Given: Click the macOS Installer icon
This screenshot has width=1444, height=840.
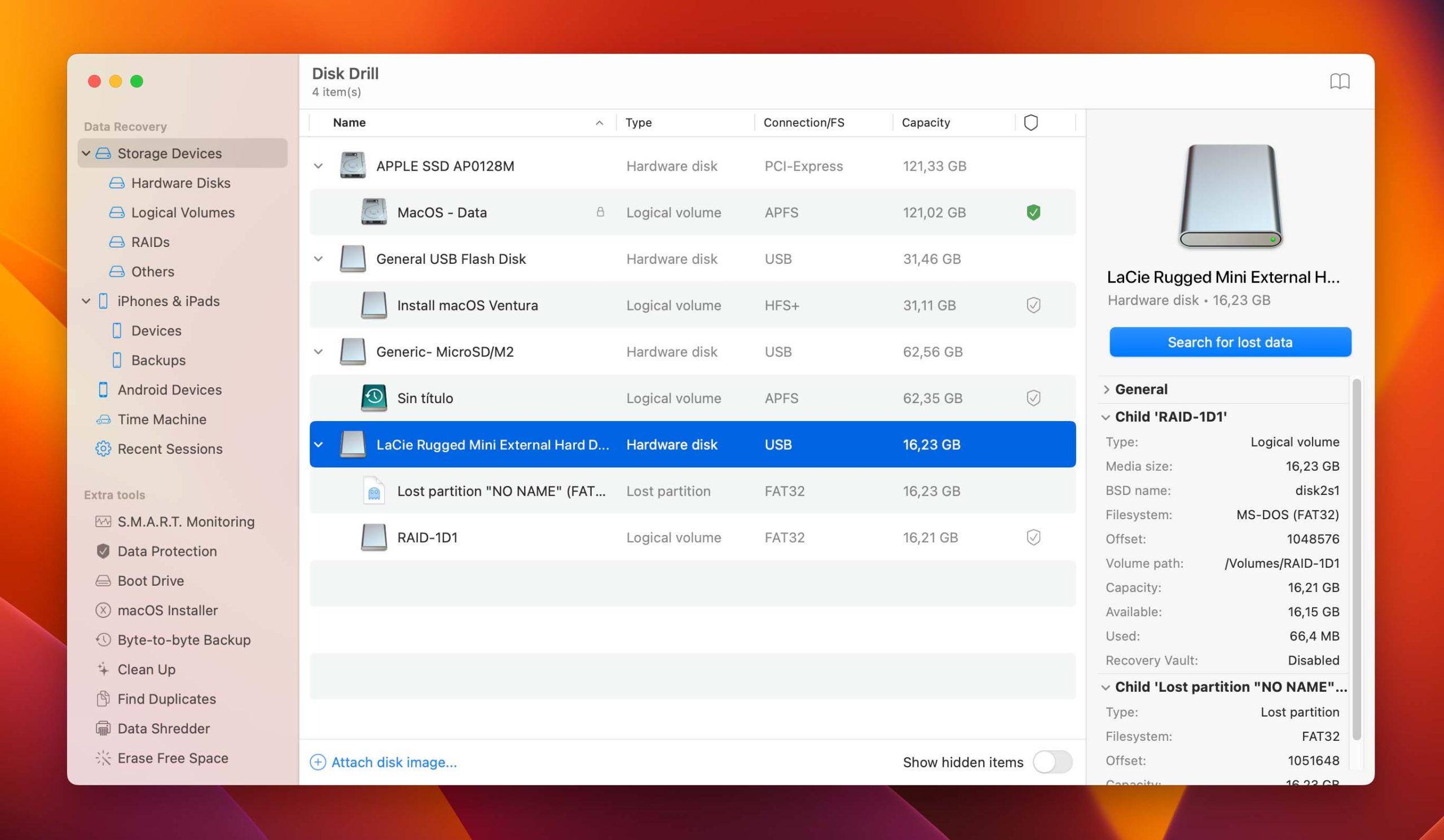Looking at the screenshot, I should pyautogui.click(x=103, y=611).
